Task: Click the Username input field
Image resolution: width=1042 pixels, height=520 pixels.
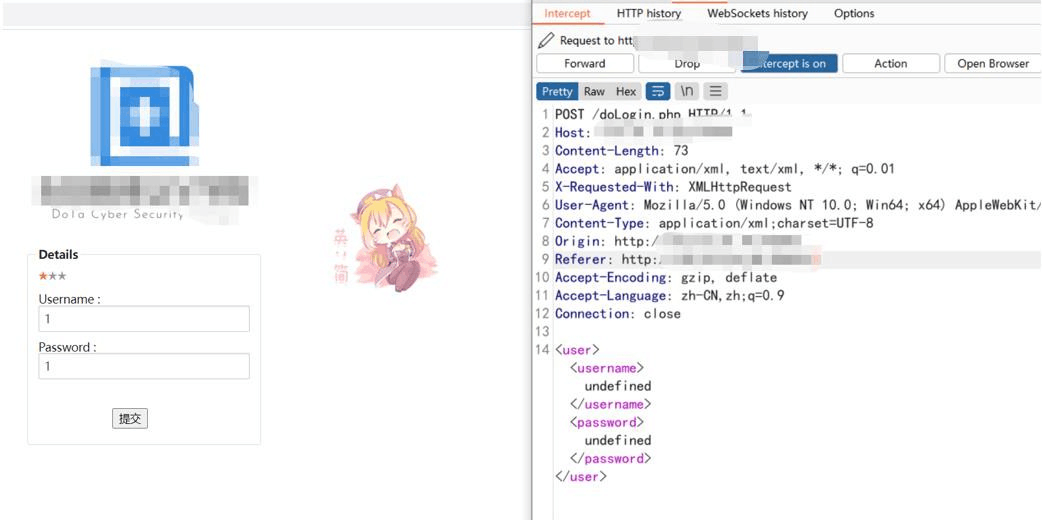Action: pos(144,319)
